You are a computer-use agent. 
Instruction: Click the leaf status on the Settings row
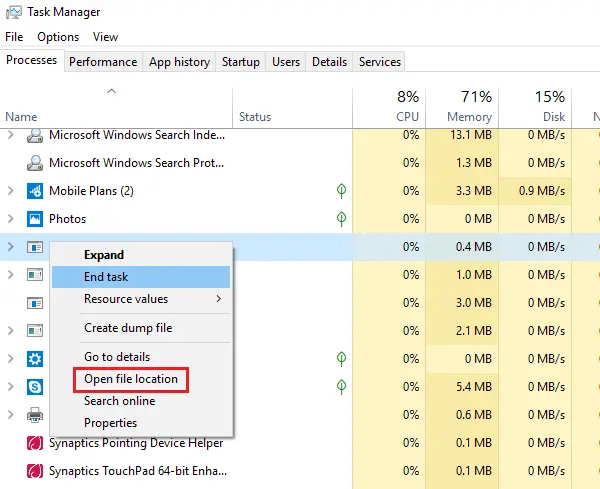pos(341,359)
